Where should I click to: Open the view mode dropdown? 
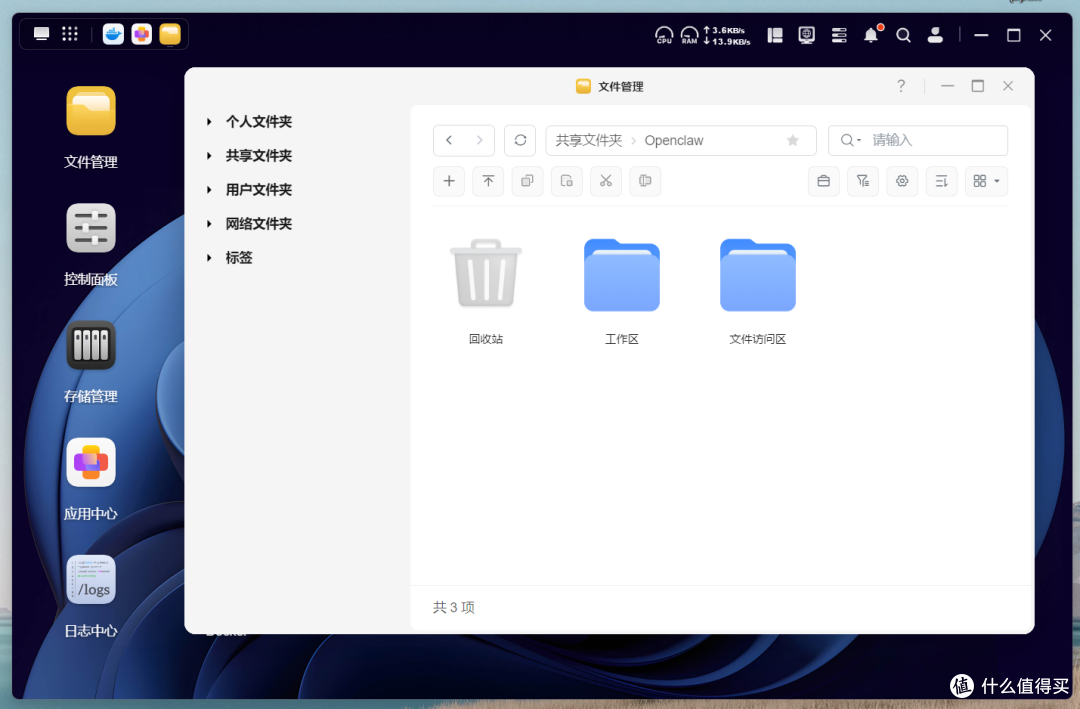click(x=986, y=181)
